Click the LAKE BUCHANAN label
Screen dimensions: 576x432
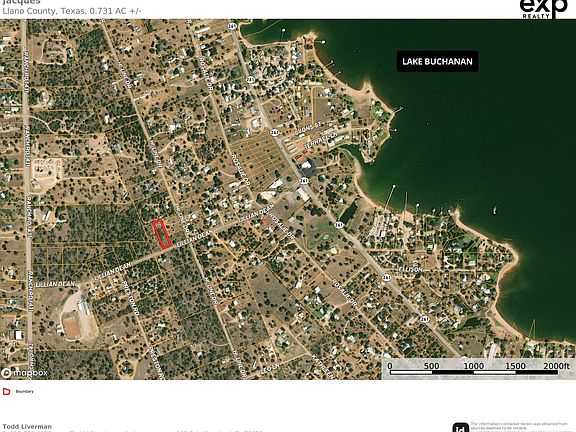437,61
